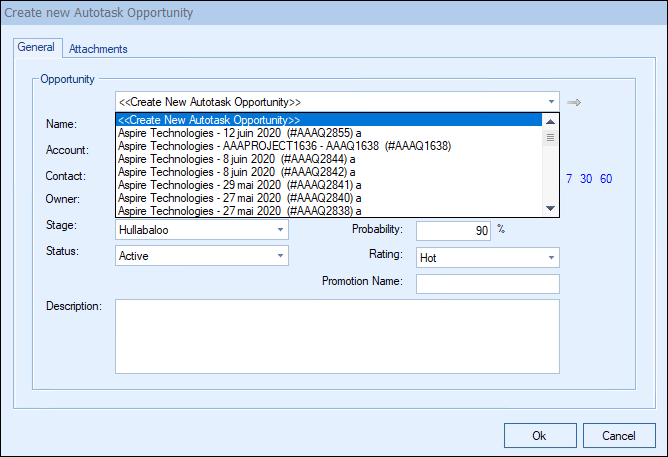668x457 pixels.
Task: Pick Aspire Technologies 8 juin 2020 #AAAQ2844
Action: click(x=329, y=159)
